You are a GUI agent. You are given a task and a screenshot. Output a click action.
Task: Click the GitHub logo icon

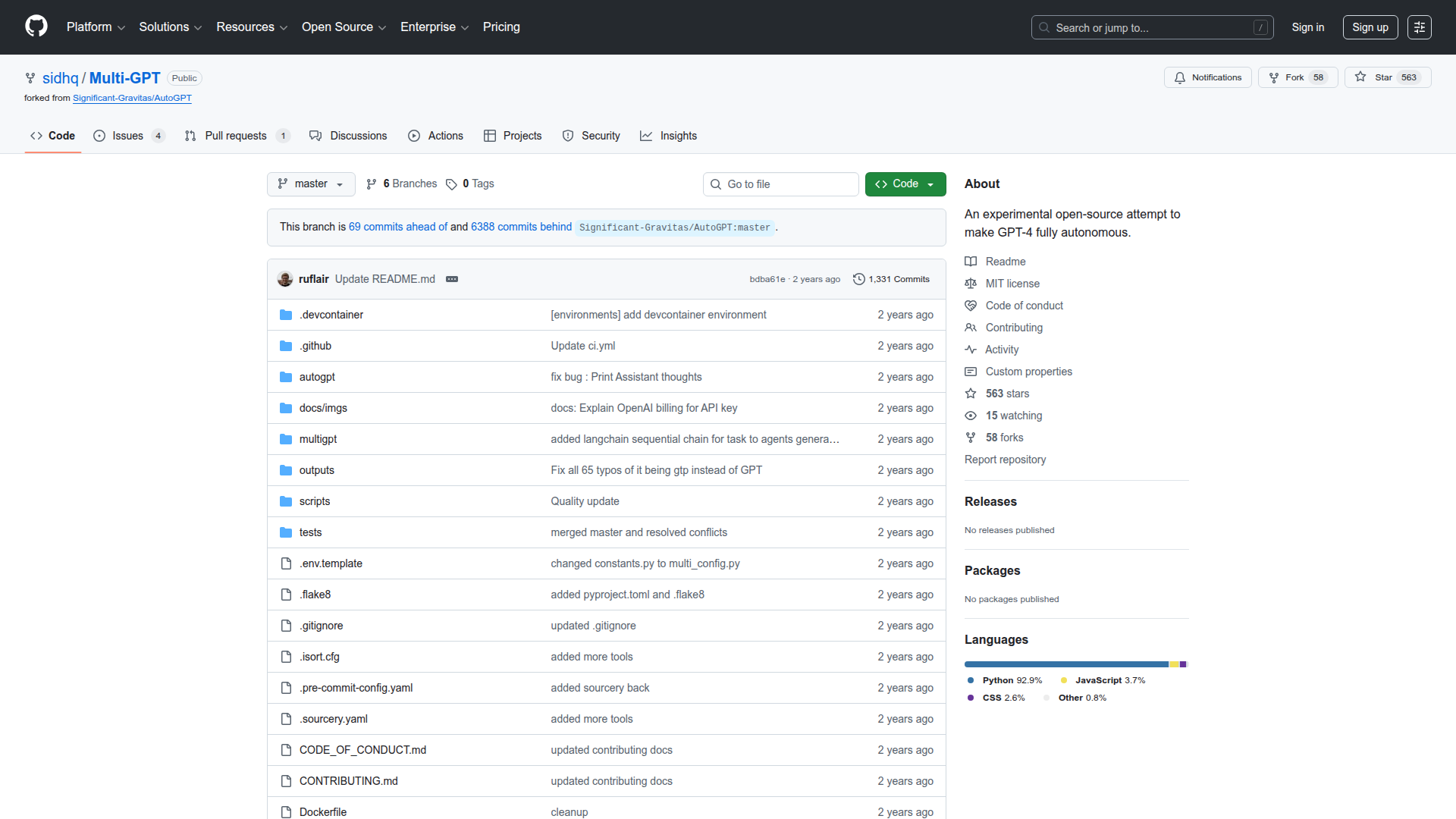[x=35, y=27]
